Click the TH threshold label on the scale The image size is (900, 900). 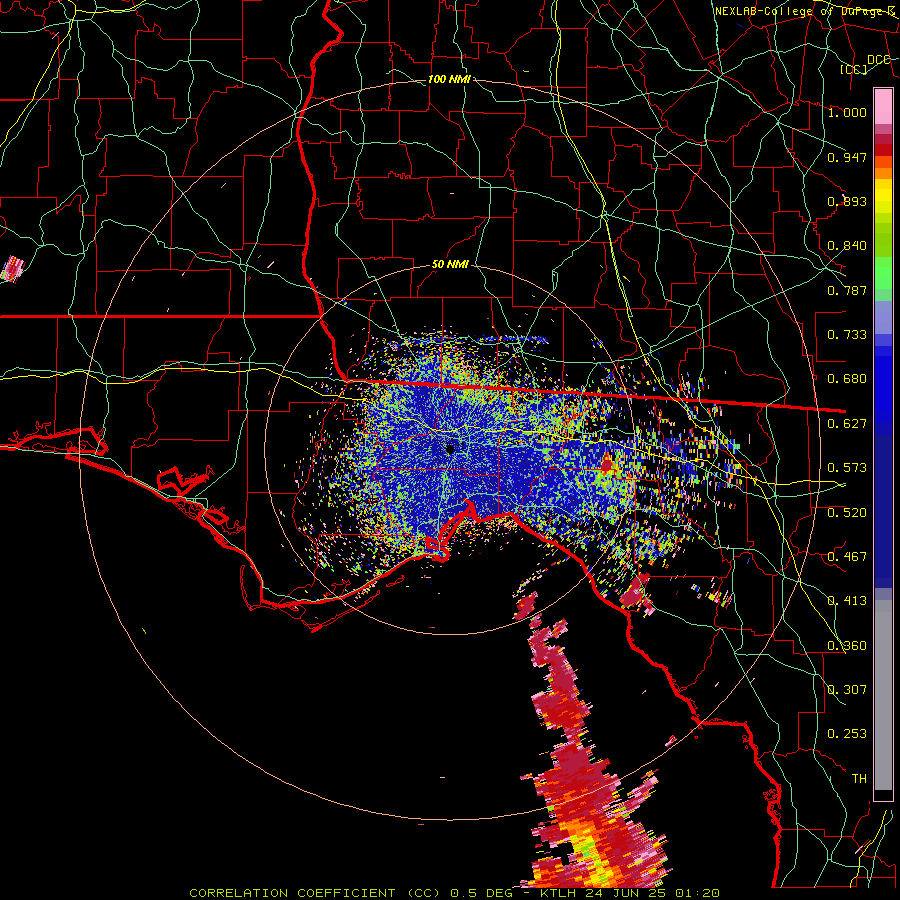pyautogui.click(x=859, y=779)
